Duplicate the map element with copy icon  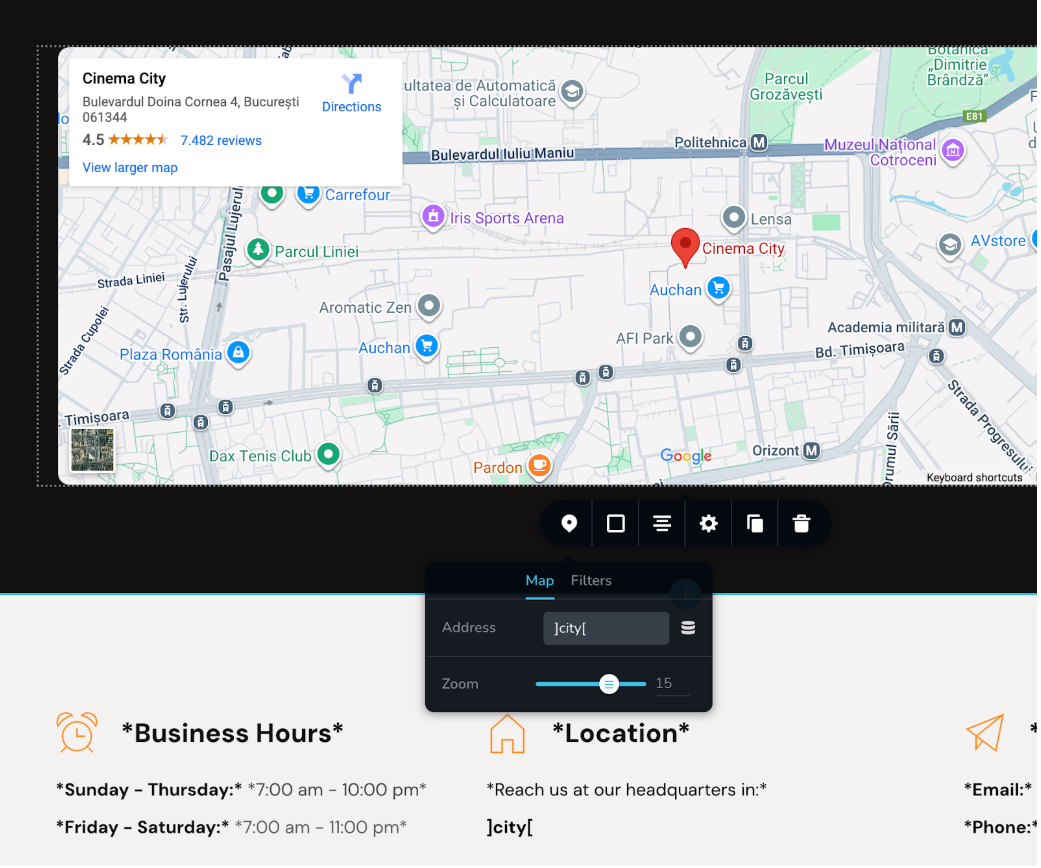[x=755, y=524]
